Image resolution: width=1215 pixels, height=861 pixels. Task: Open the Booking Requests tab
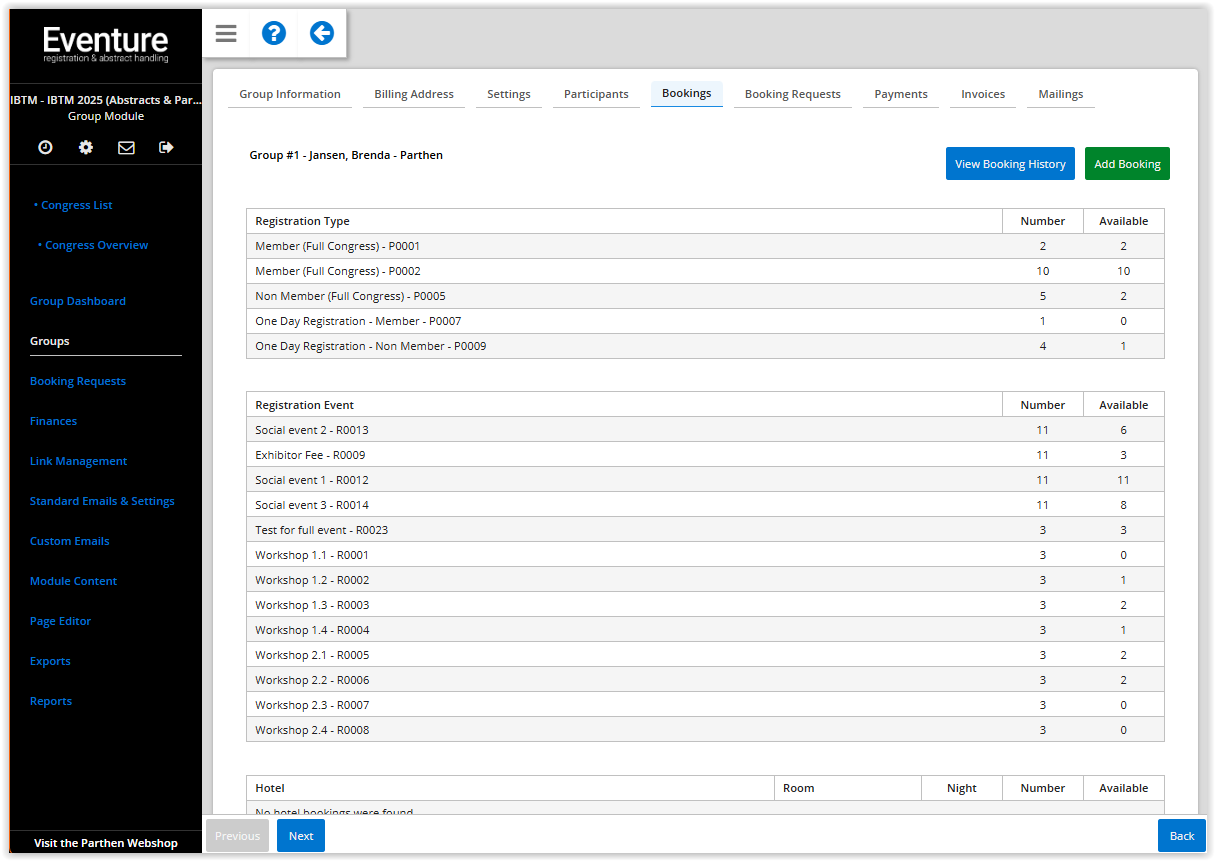tap(792, 94)
